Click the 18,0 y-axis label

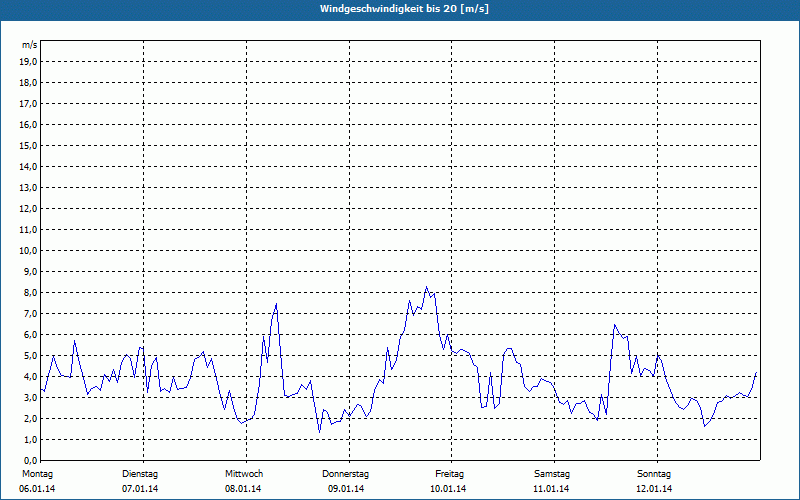28,83
